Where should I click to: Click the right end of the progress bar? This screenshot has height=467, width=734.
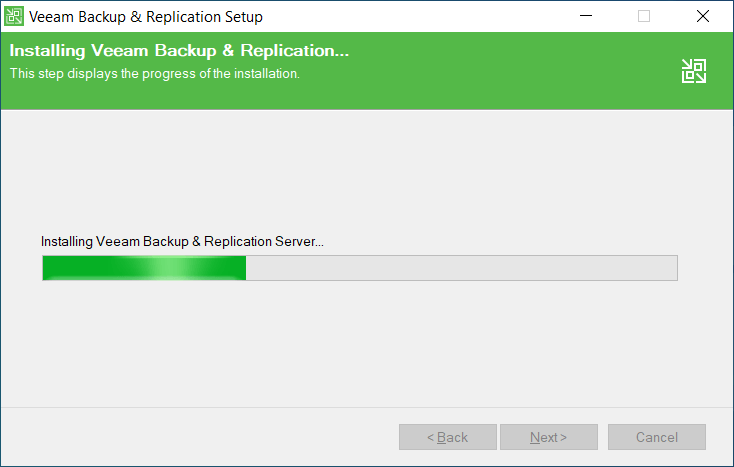(x=672, y=268)
